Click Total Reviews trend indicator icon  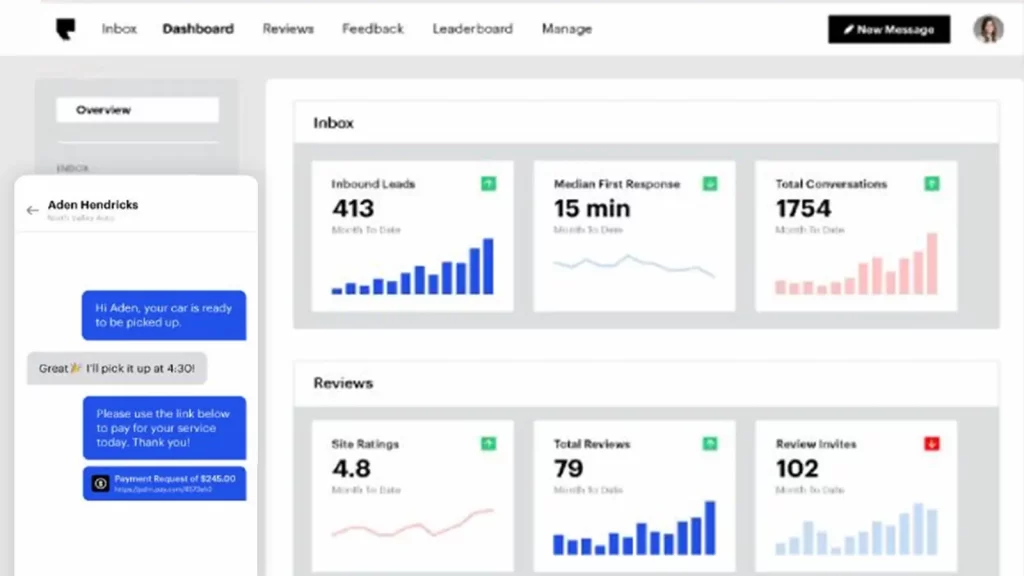pyautogui.click(x=710, y=443)
